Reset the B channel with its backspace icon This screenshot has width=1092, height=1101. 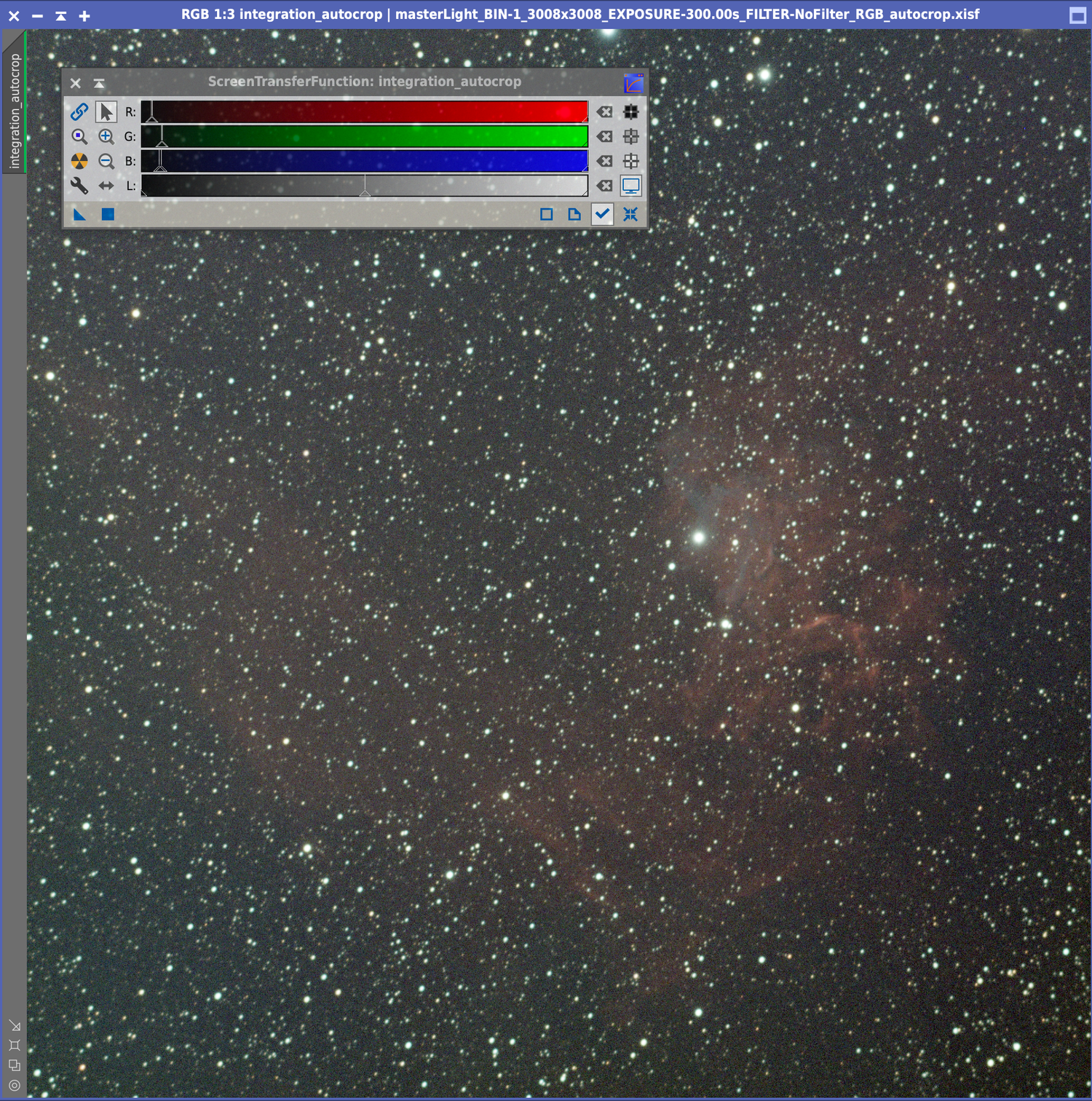point(604,161)
